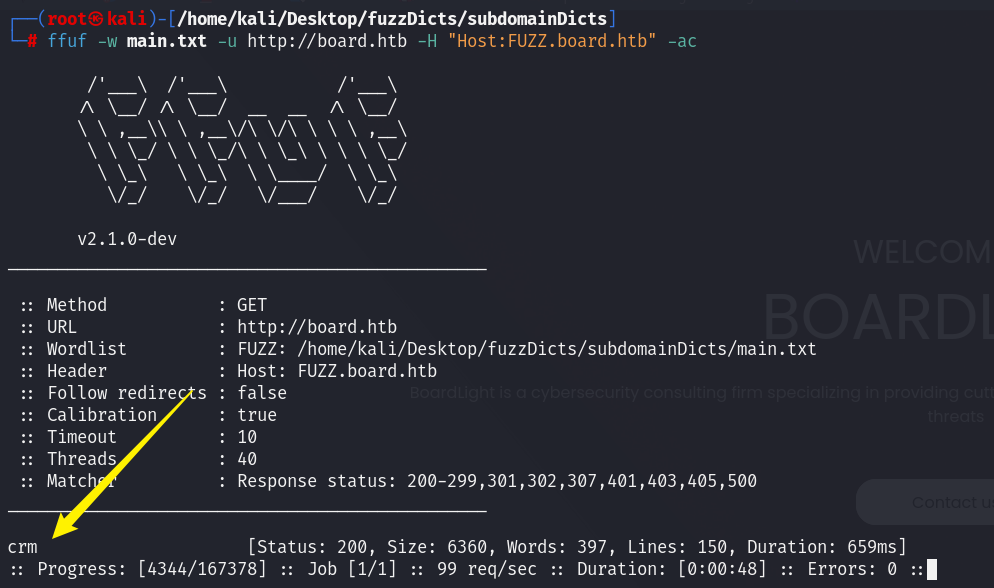Viewport: 994px width, 588px height.
Task: Click the main.txt wordlist argument
Action: tap(166, 41)
